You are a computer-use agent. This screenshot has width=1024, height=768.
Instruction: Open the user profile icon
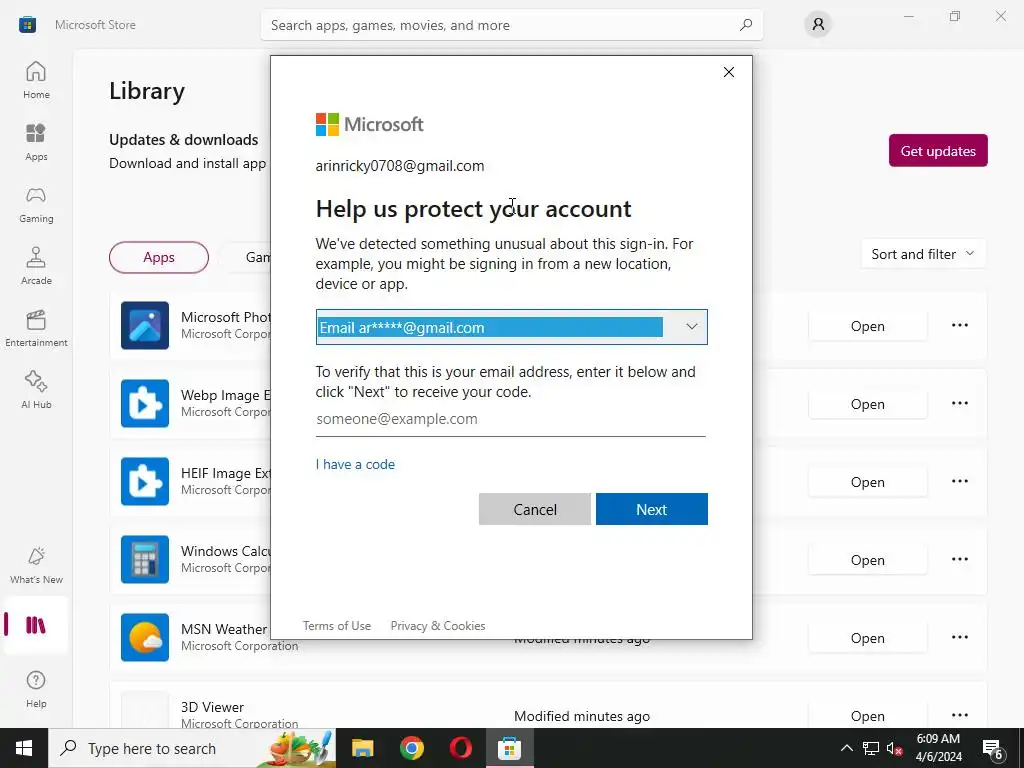click(818, 25)
